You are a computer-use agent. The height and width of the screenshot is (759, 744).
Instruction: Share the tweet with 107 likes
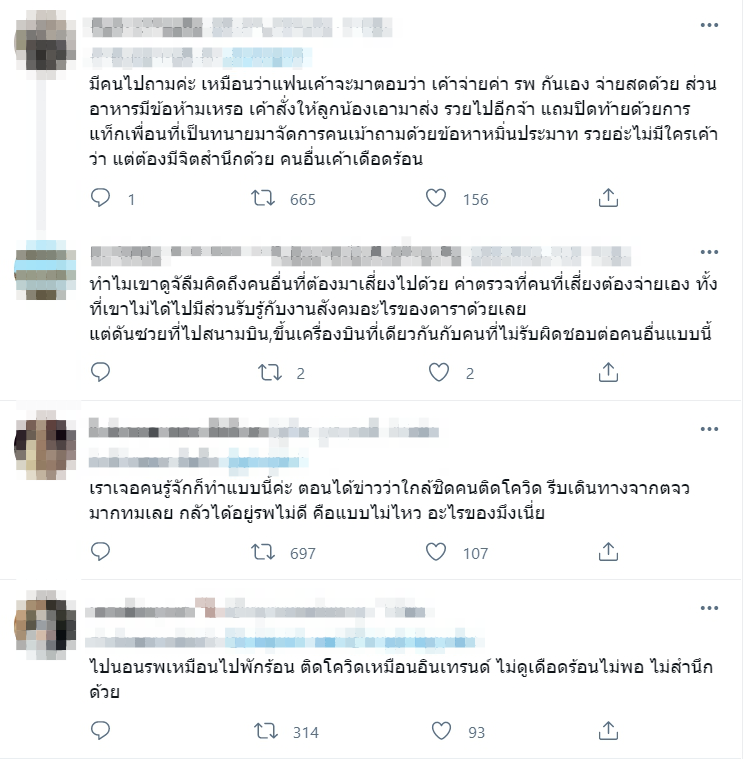click(608, 552)
